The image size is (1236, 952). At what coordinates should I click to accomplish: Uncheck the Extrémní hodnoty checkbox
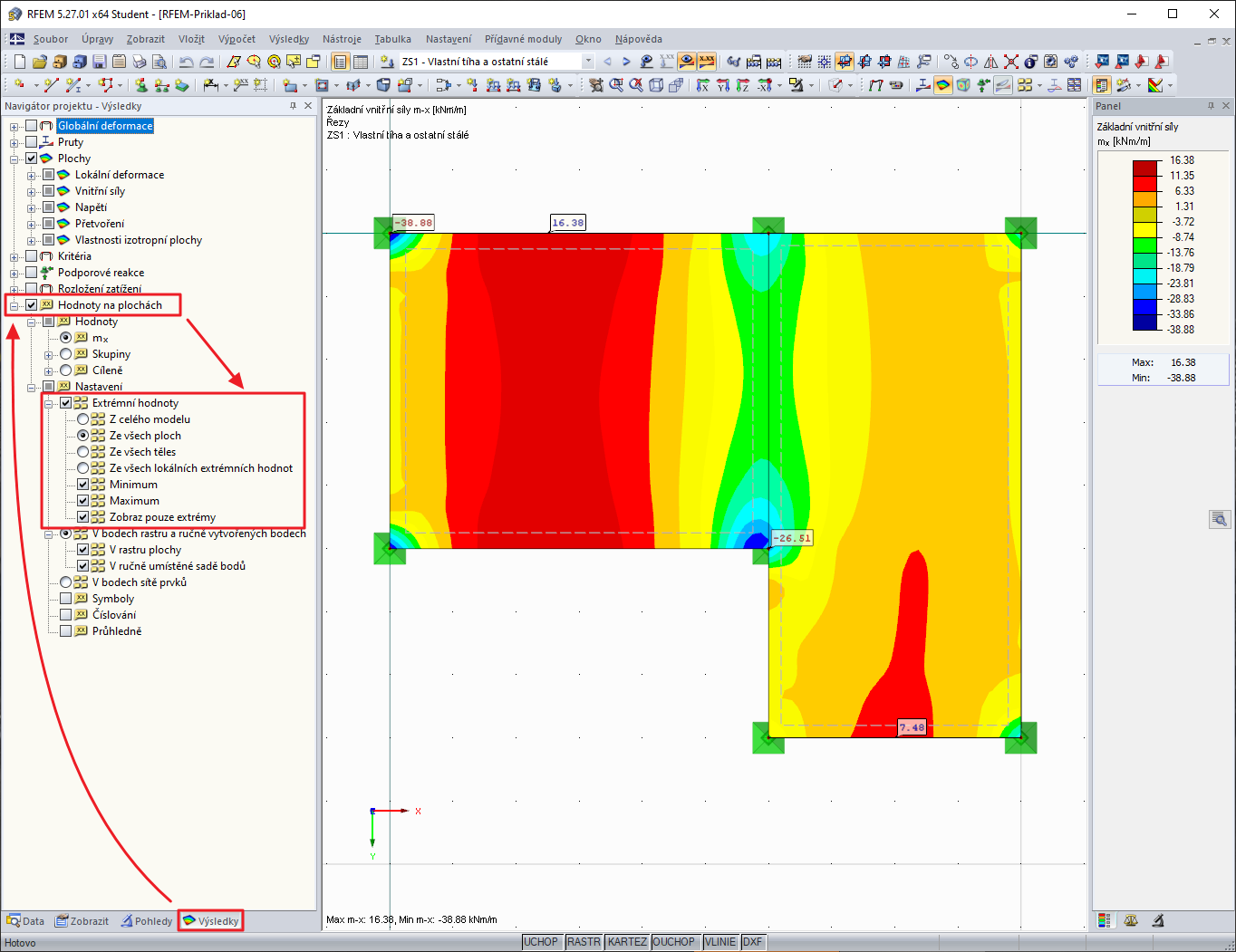tap(66, 403)
